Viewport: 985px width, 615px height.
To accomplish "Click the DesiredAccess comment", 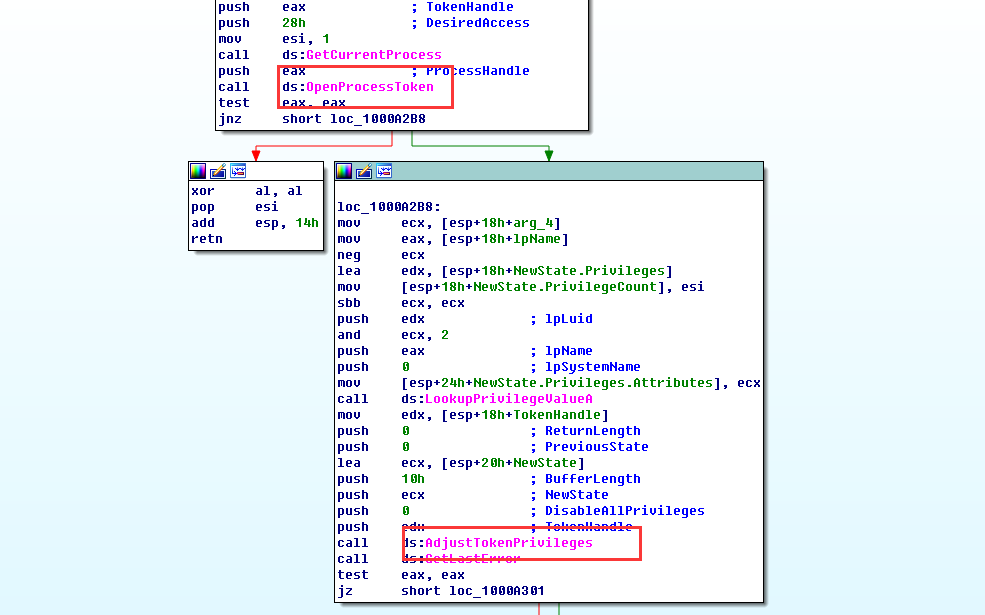I will (477, 23).
